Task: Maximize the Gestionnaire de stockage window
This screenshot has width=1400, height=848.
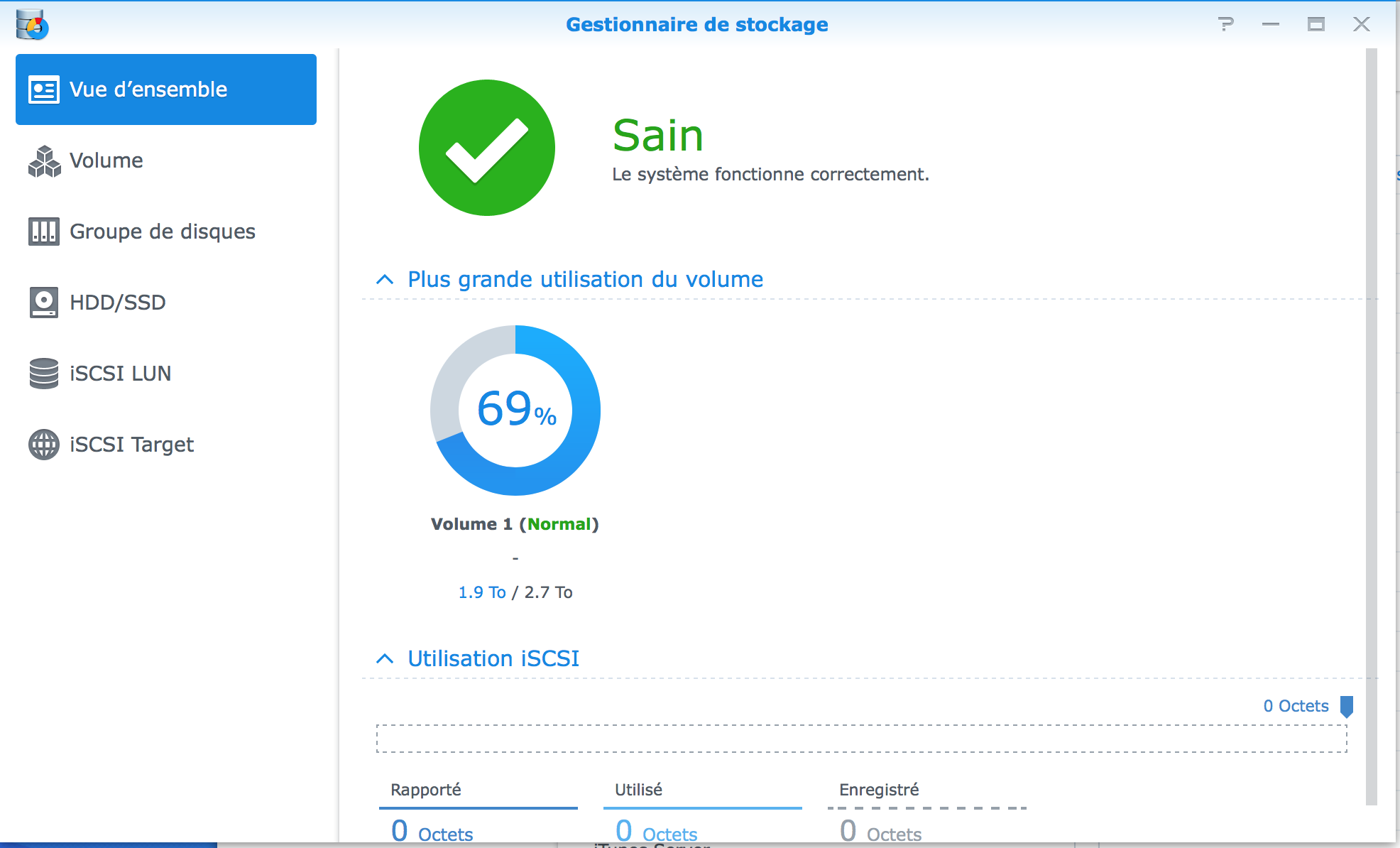Action: (x=1316, y=24)
